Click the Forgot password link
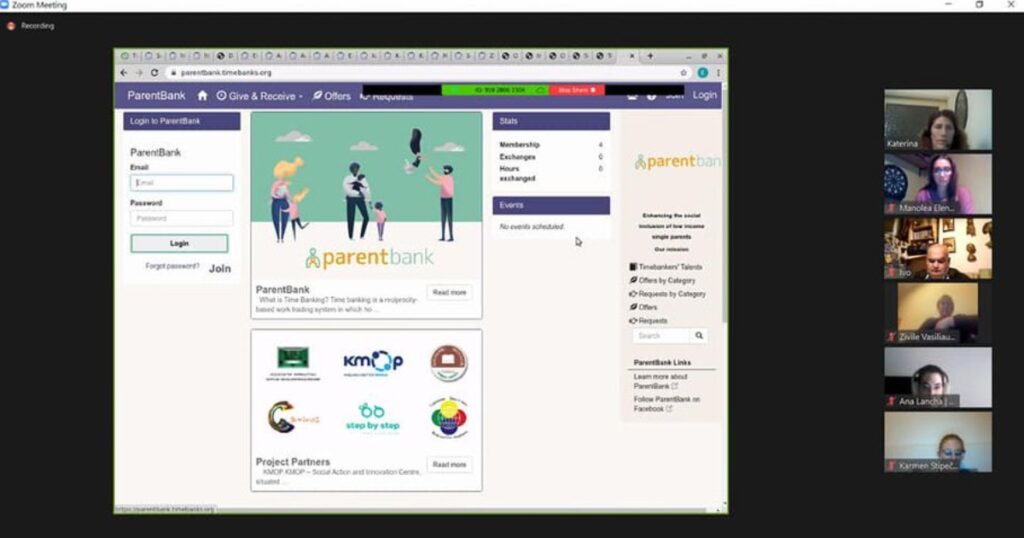This screenshot has height=538, width=1024. [x=172, y=267]
